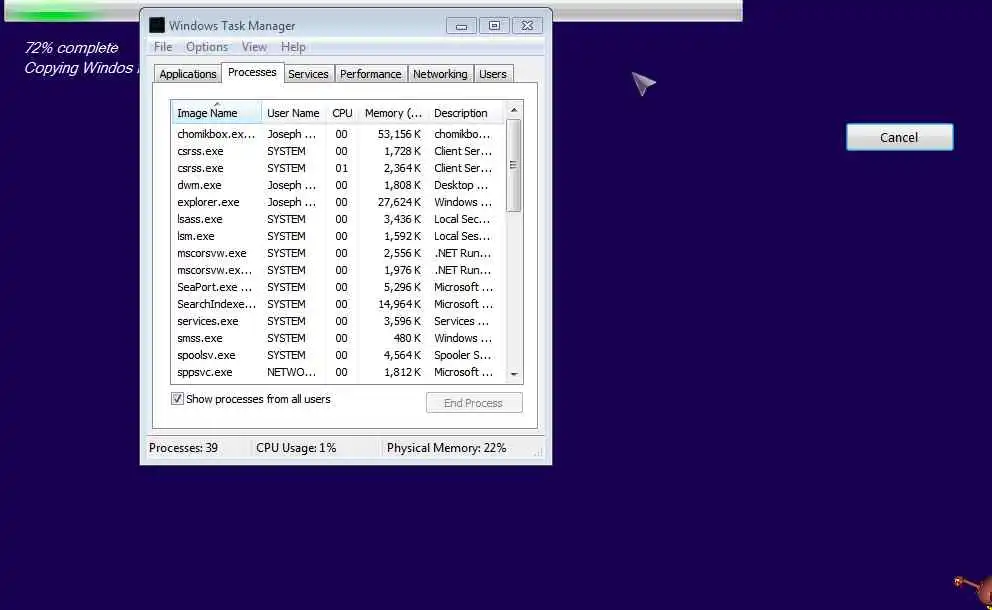Open the File menu
The image size is (992, 610).
(163, 47)
